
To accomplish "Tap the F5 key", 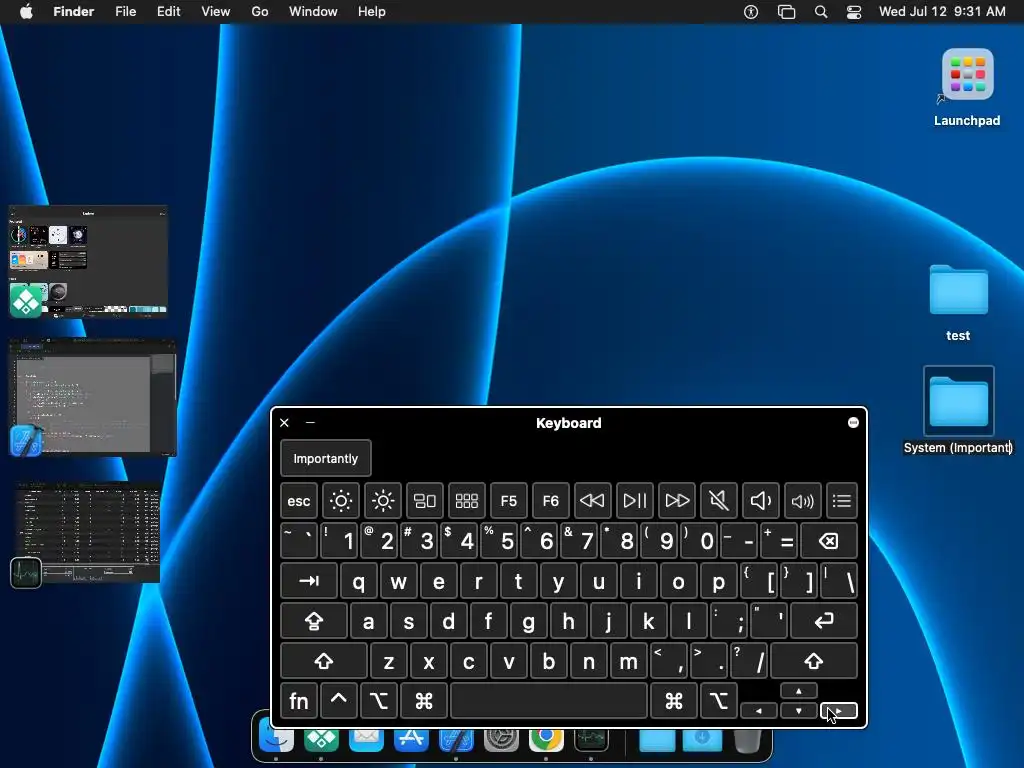I will (509, 501).
